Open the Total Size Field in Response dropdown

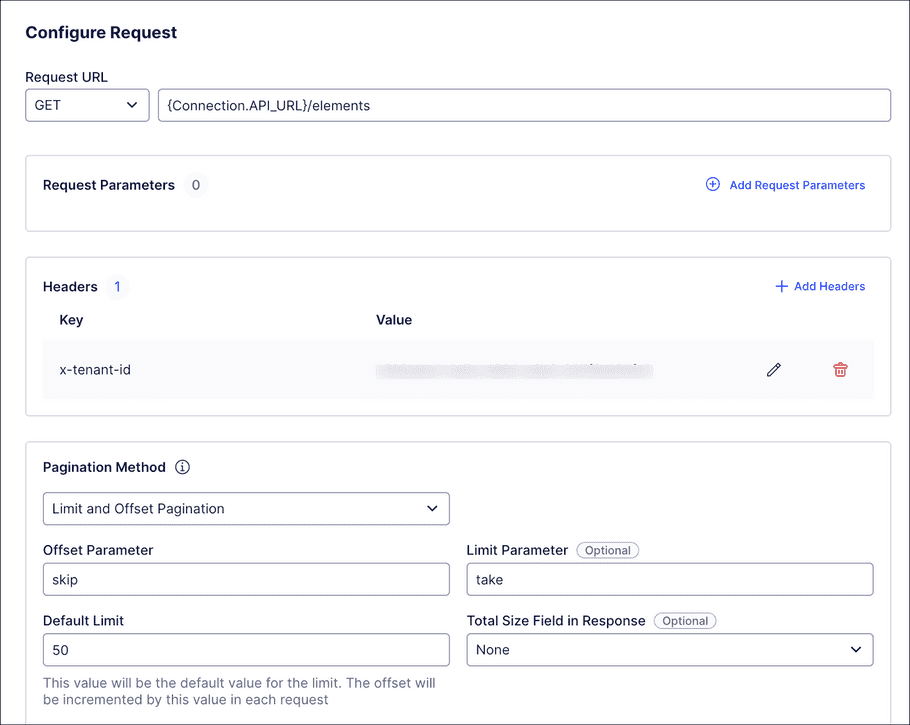(669, 650)
